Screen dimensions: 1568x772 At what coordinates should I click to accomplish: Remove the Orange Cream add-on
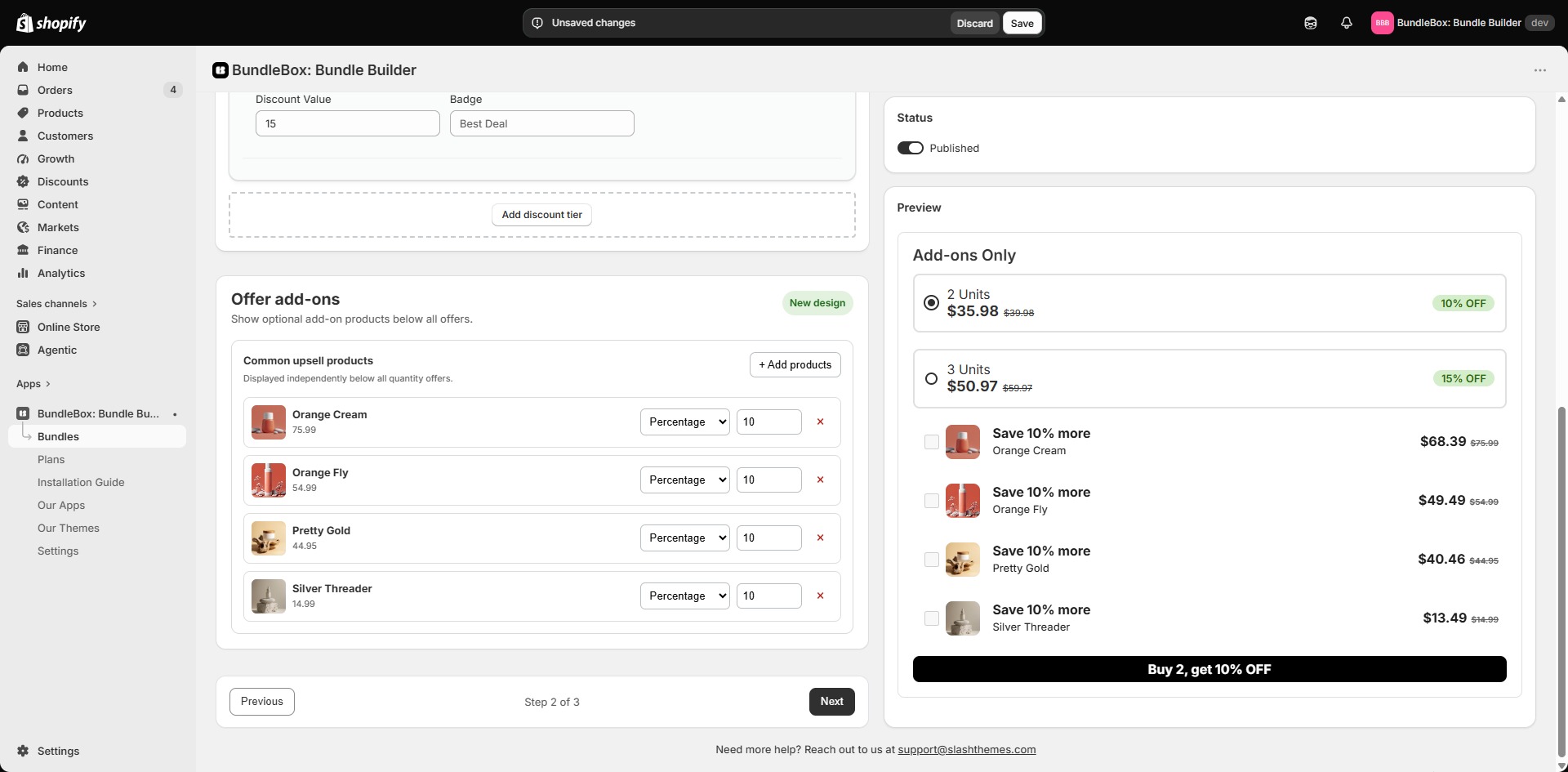coord(821,422)
